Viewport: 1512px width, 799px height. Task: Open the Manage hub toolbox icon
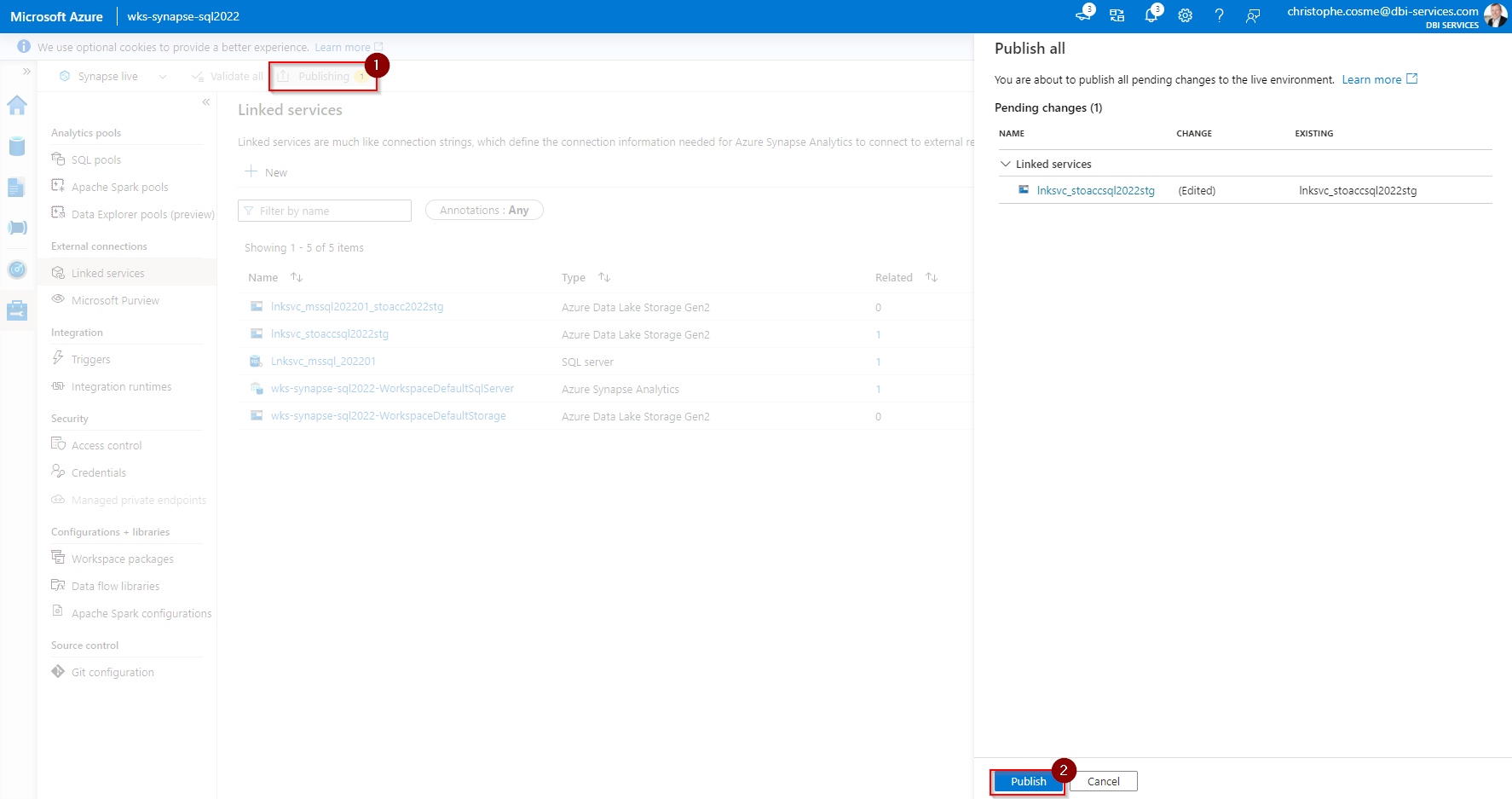17,310
